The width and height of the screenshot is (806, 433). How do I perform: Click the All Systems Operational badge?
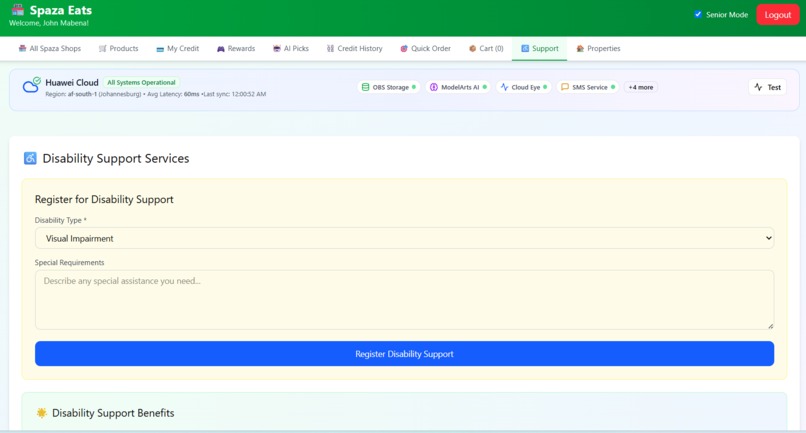click(141, 82)
